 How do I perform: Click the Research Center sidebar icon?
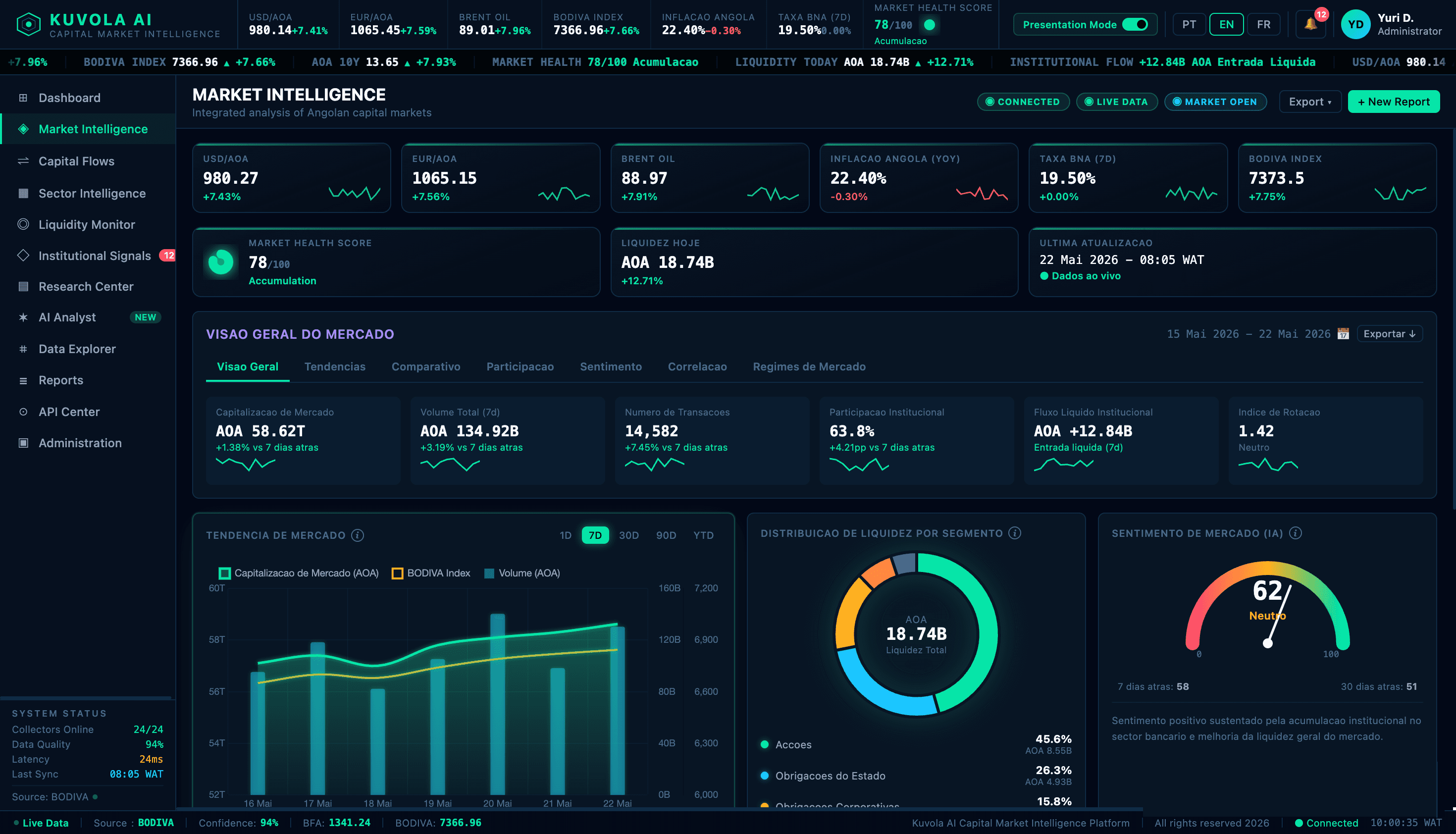(23, 286)
